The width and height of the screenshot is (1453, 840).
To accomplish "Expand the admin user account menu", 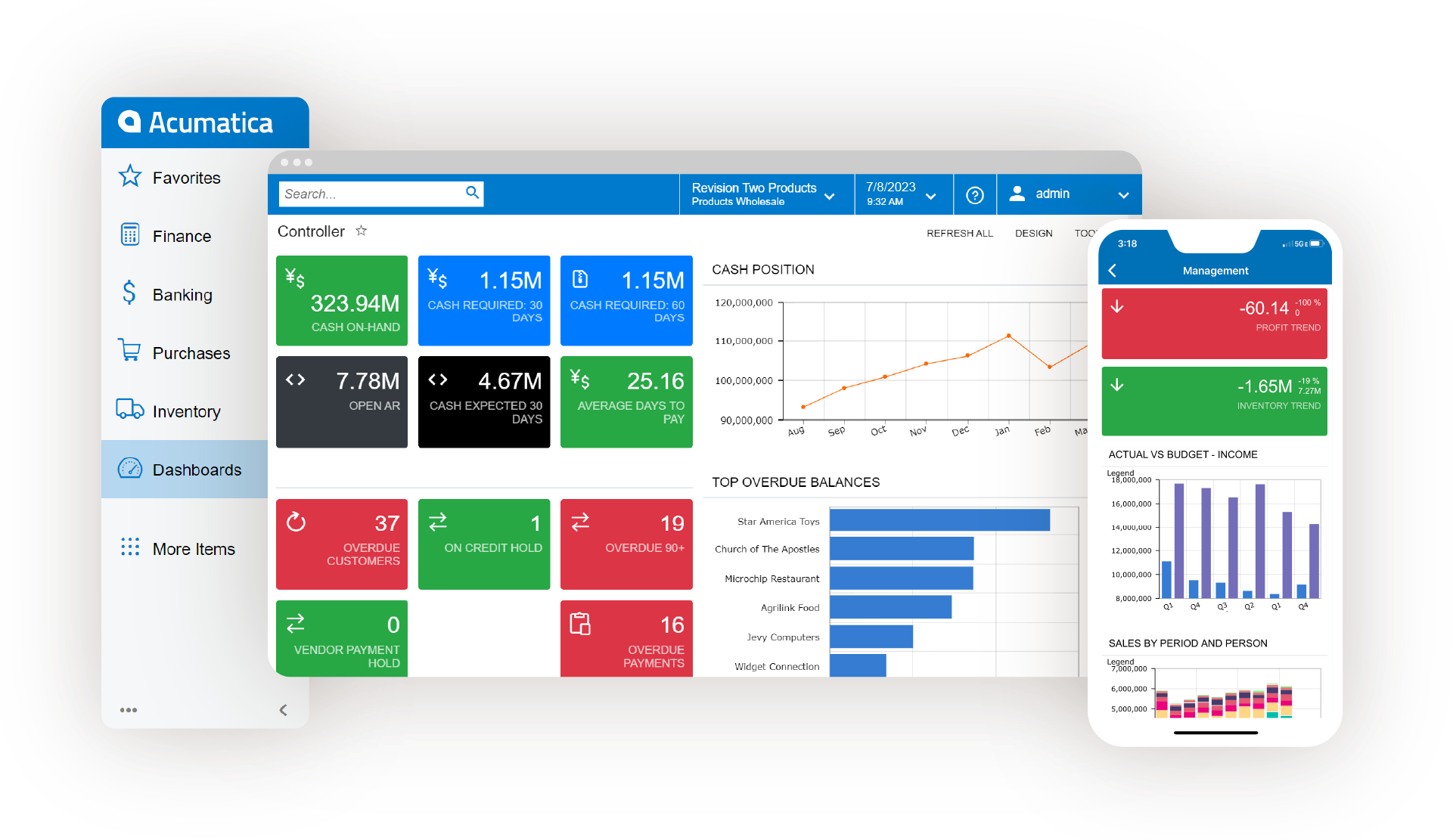I will pos(1066,194).
